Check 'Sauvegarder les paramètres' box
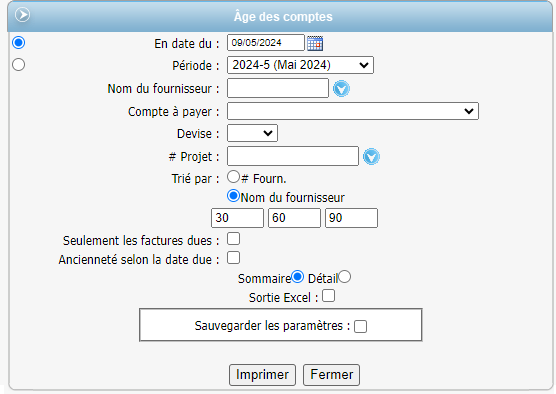Viewport: 556px width, 394px height. [x=360, y=327]
